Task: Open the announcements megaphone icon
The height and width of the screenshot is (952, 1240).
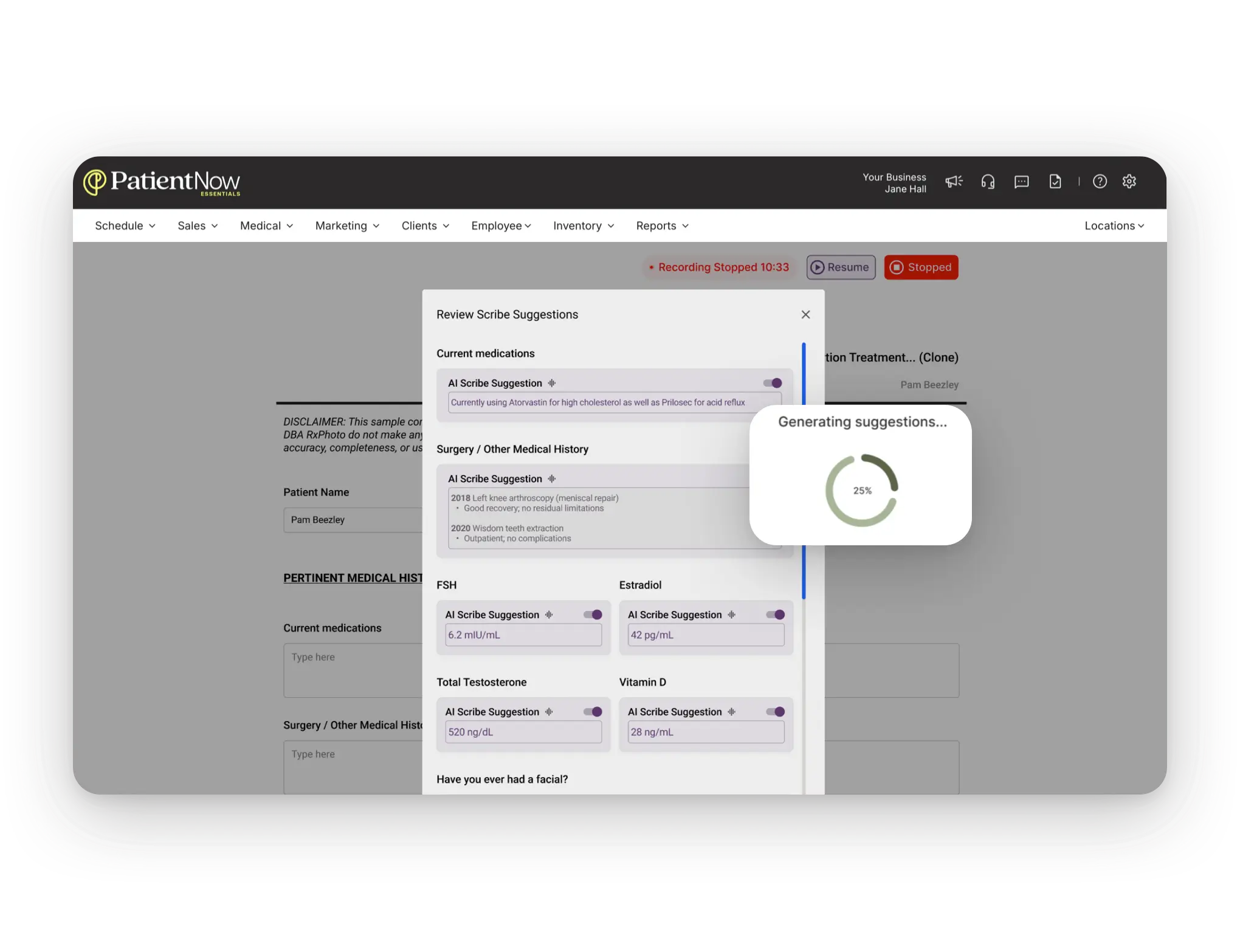Action: [954, 182]
